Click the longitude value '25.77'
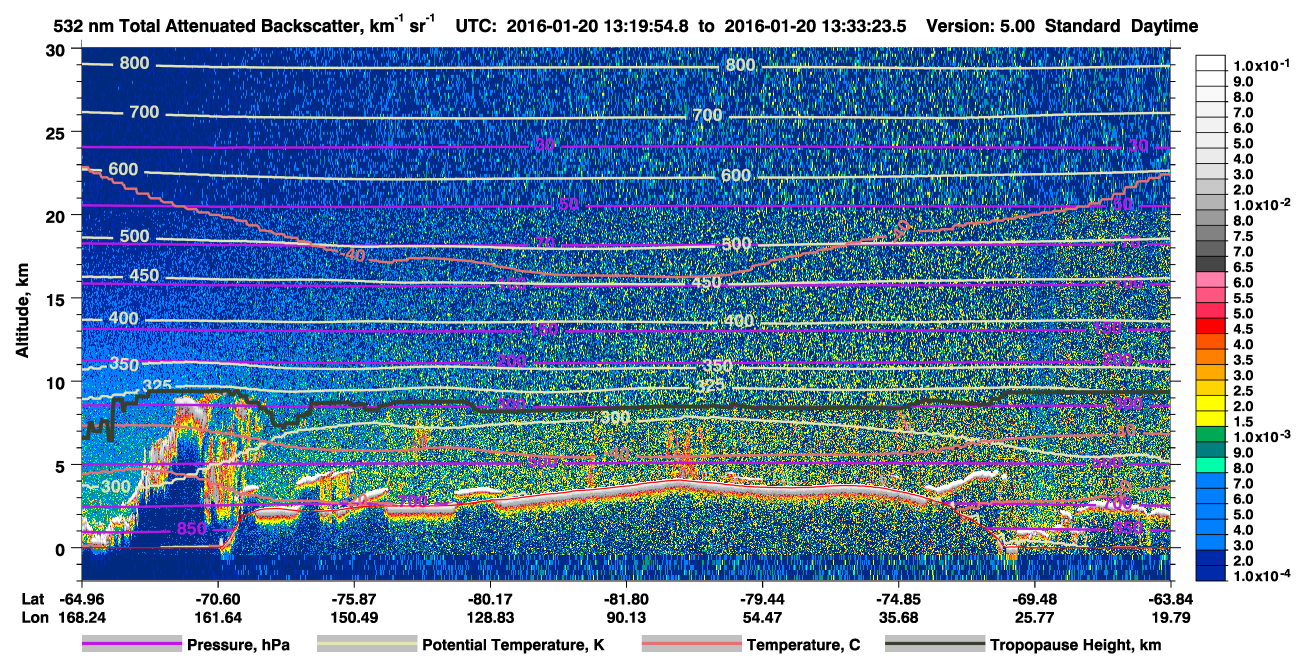The height and width of the screenshot is (667, 1300). coord(1034,617)
